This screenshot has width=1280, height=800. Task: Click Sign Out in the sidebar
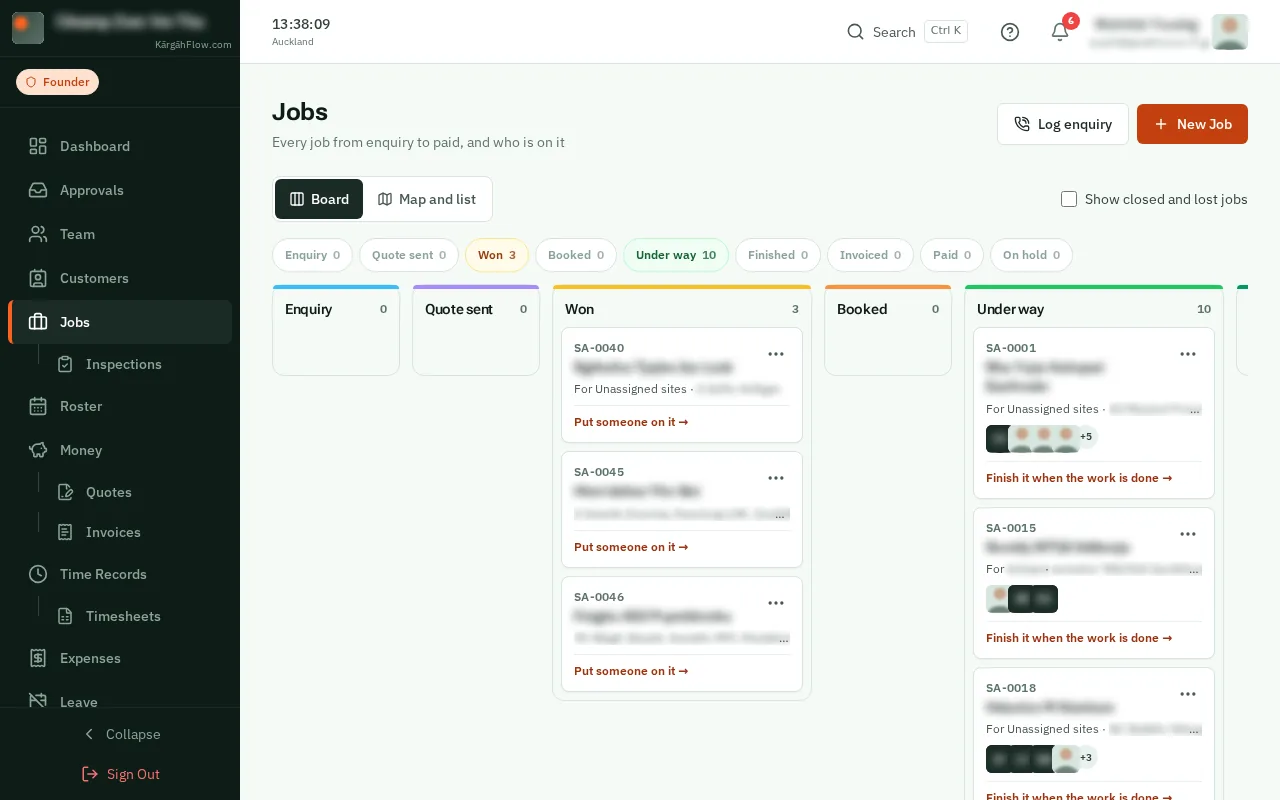[x=120, y=774]
